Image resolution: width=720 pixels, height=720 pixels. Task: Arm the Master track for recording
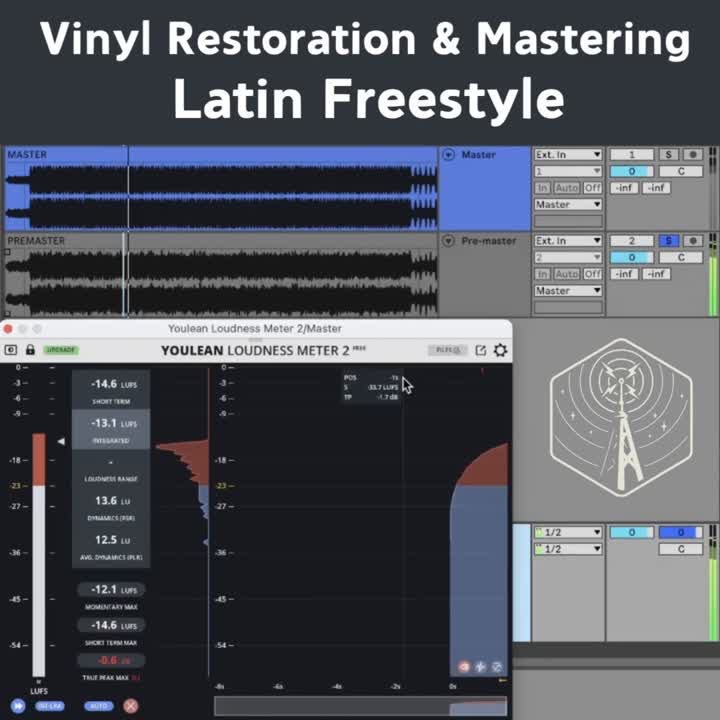tap(693, 155)
